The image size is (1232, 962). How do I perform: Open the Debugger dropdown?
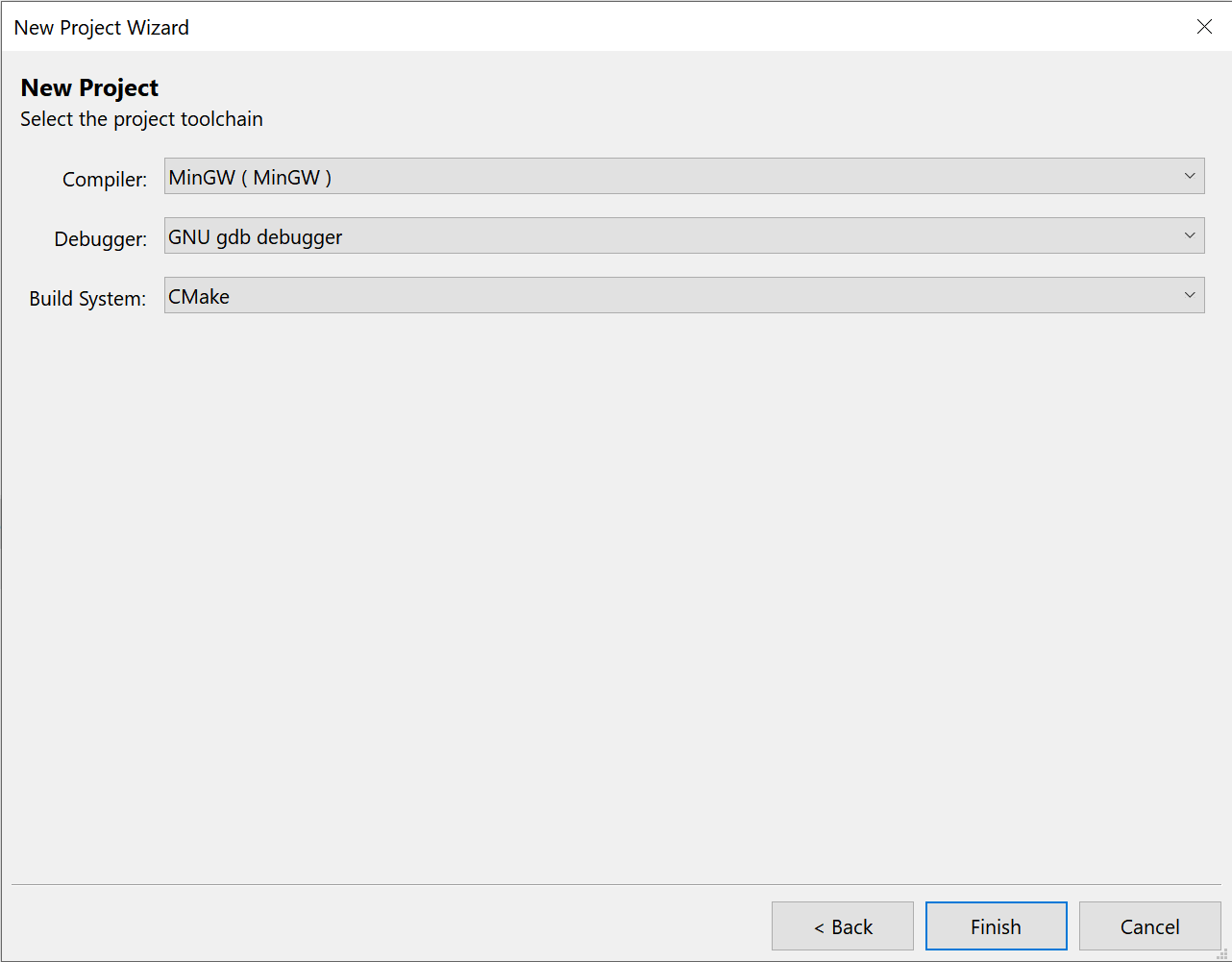pos(683,235)
